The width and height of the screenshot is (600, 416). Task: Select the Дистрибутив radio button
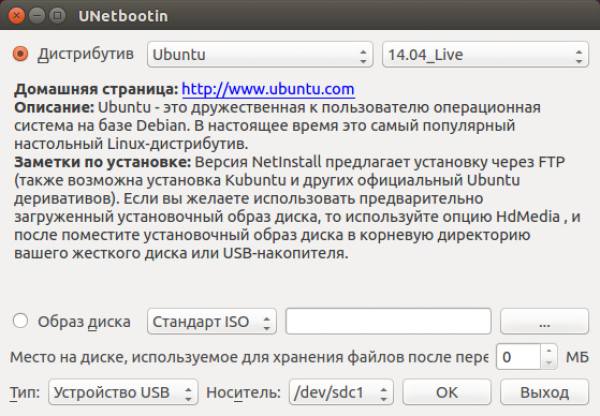[20, 54]
